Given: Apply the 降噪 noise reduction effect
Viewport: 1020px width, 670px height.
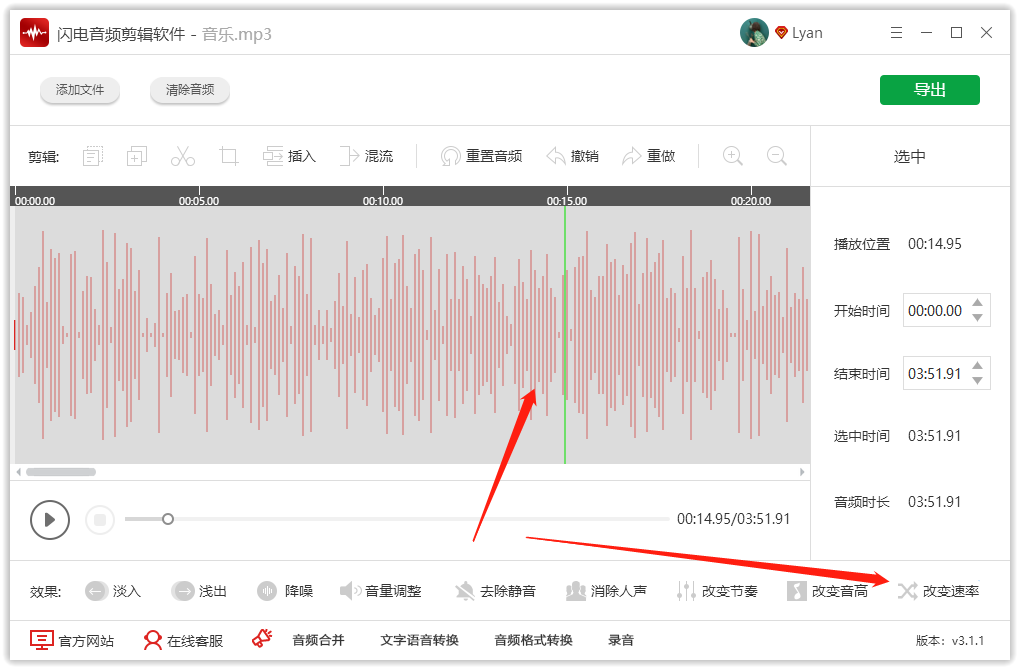Looking at the screenshot, I should 285,591.
